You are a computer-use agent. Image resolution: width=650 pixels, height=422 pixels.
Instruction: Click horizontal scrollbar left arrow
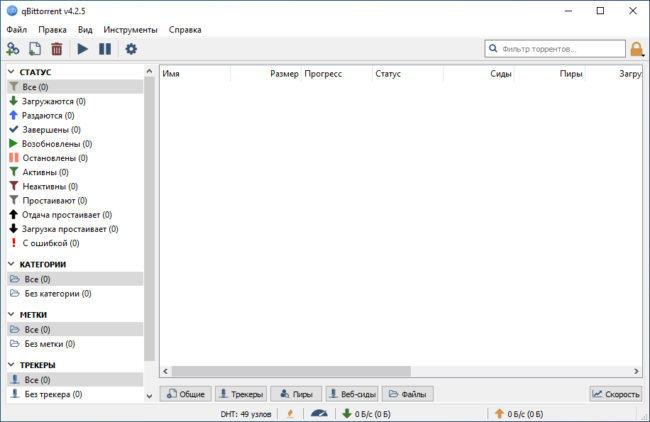click(x=165, y=371)
